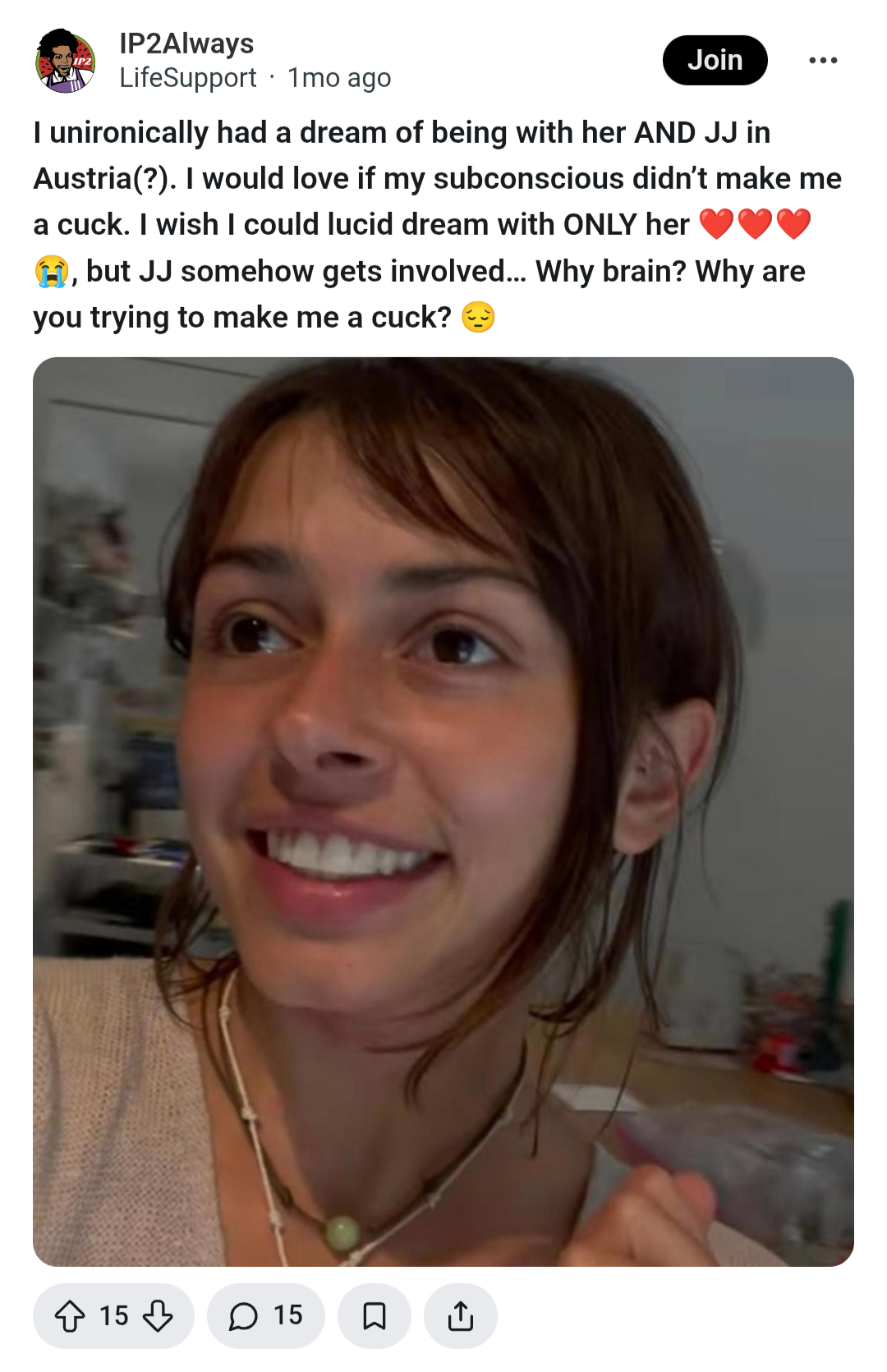Click the comment count number 15
Screen dimensions: 887x1372
point(288,1315)
